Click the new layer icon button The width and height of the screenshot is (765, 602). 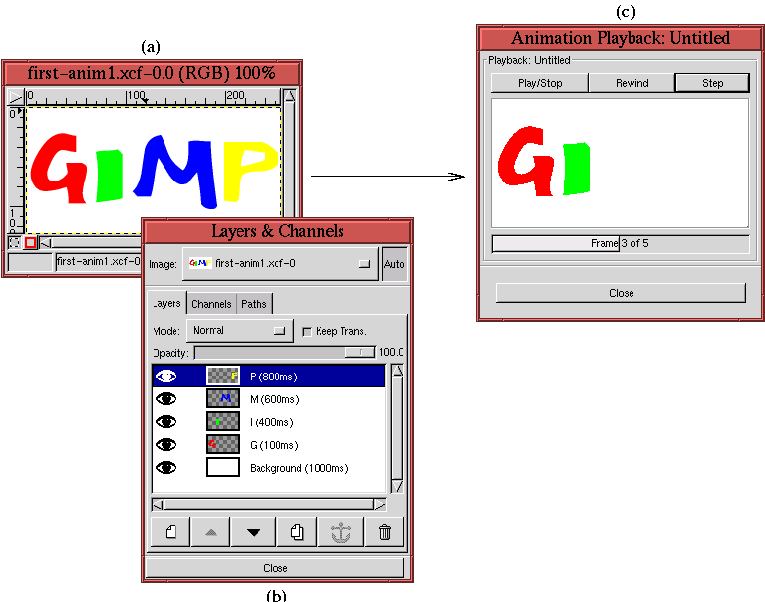point(171,532)
